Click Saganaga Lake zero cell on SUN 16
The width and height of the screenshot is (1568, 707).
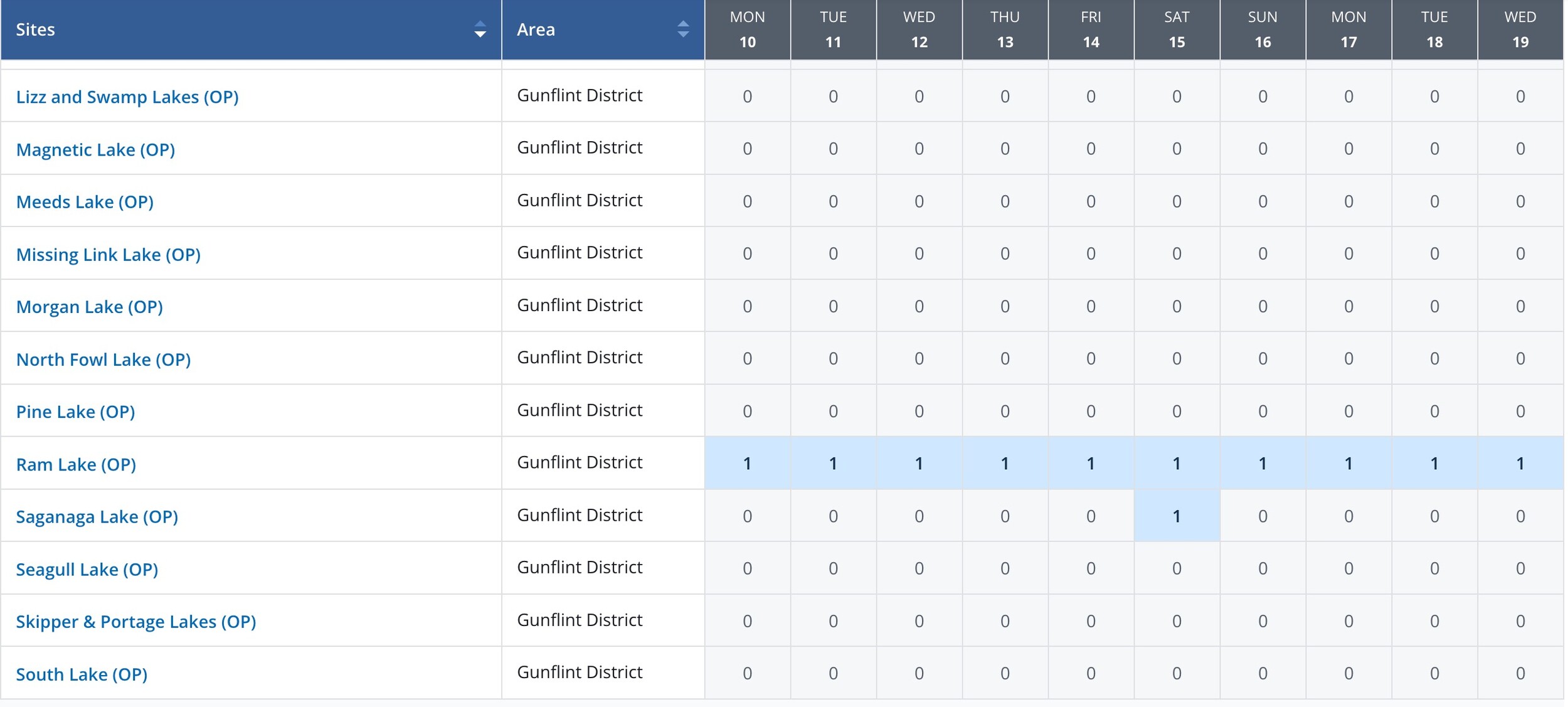(1263, 516)
